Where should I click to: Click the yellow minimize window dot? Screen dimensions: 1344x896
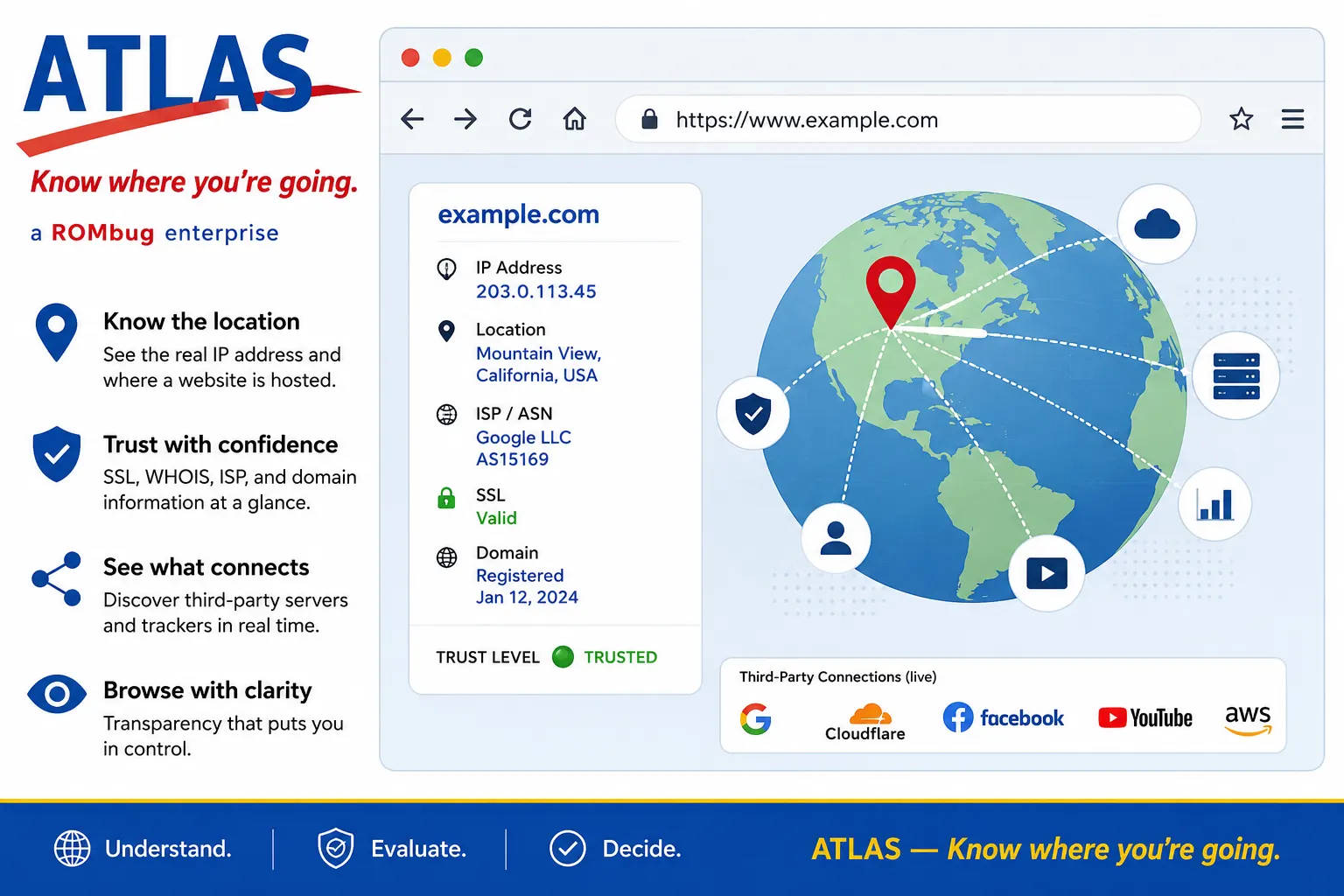click(442, 58)
